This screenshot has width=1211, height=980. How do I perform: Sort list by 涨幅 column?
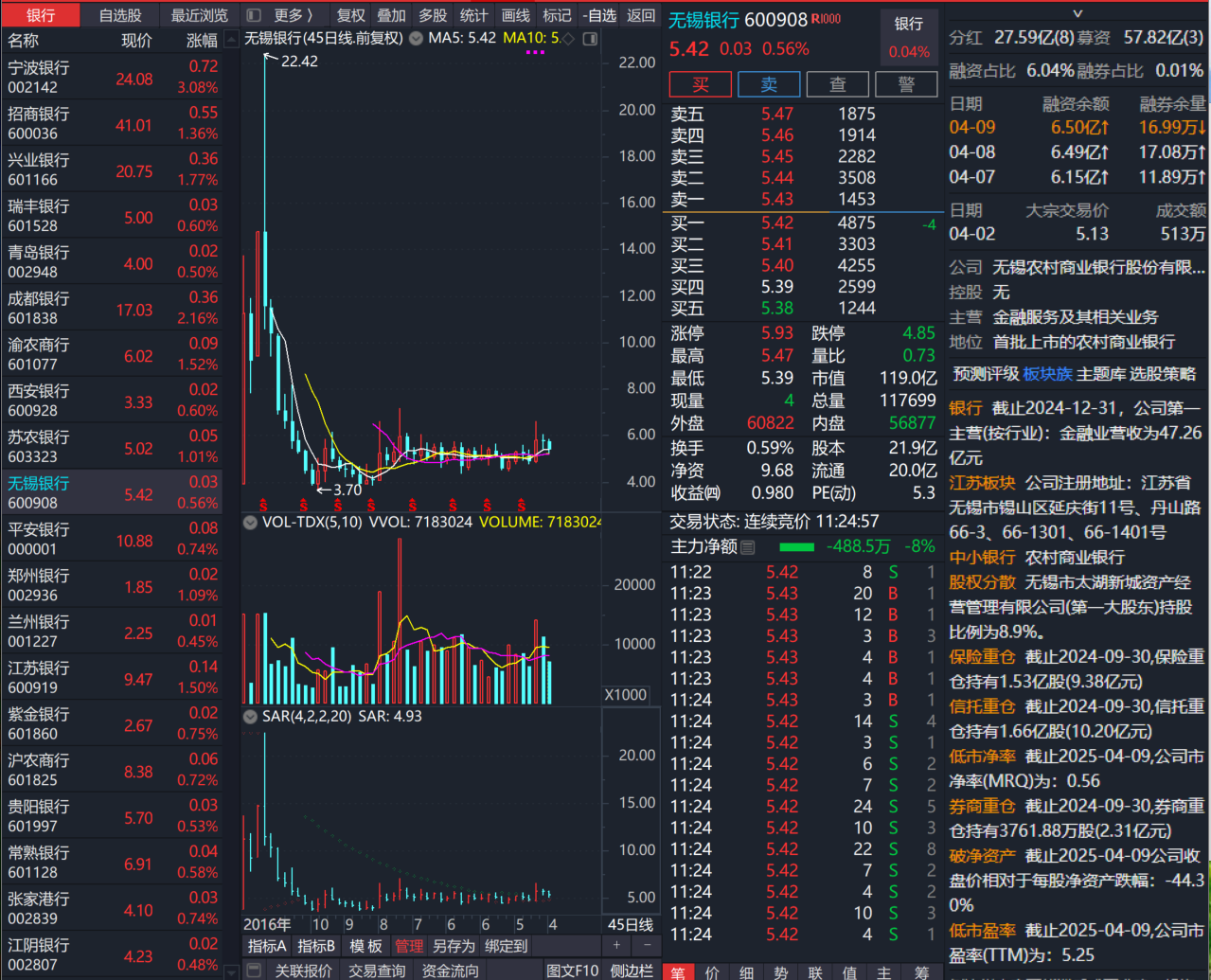tap(202, 41)
